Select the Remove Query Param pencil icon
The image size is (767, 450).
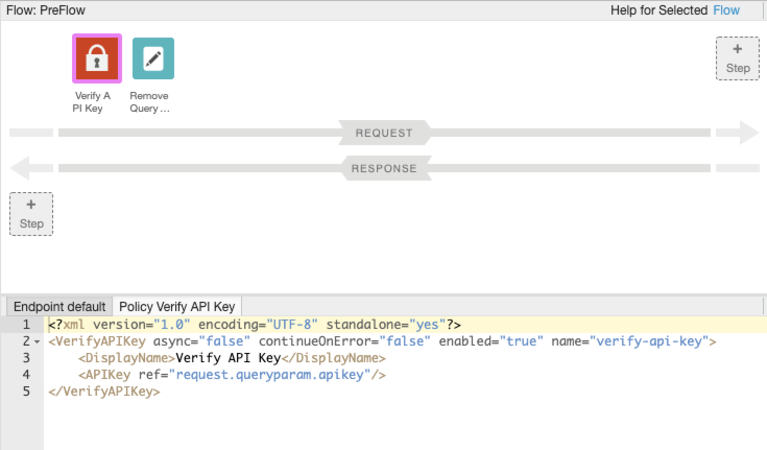pos(152,59)
